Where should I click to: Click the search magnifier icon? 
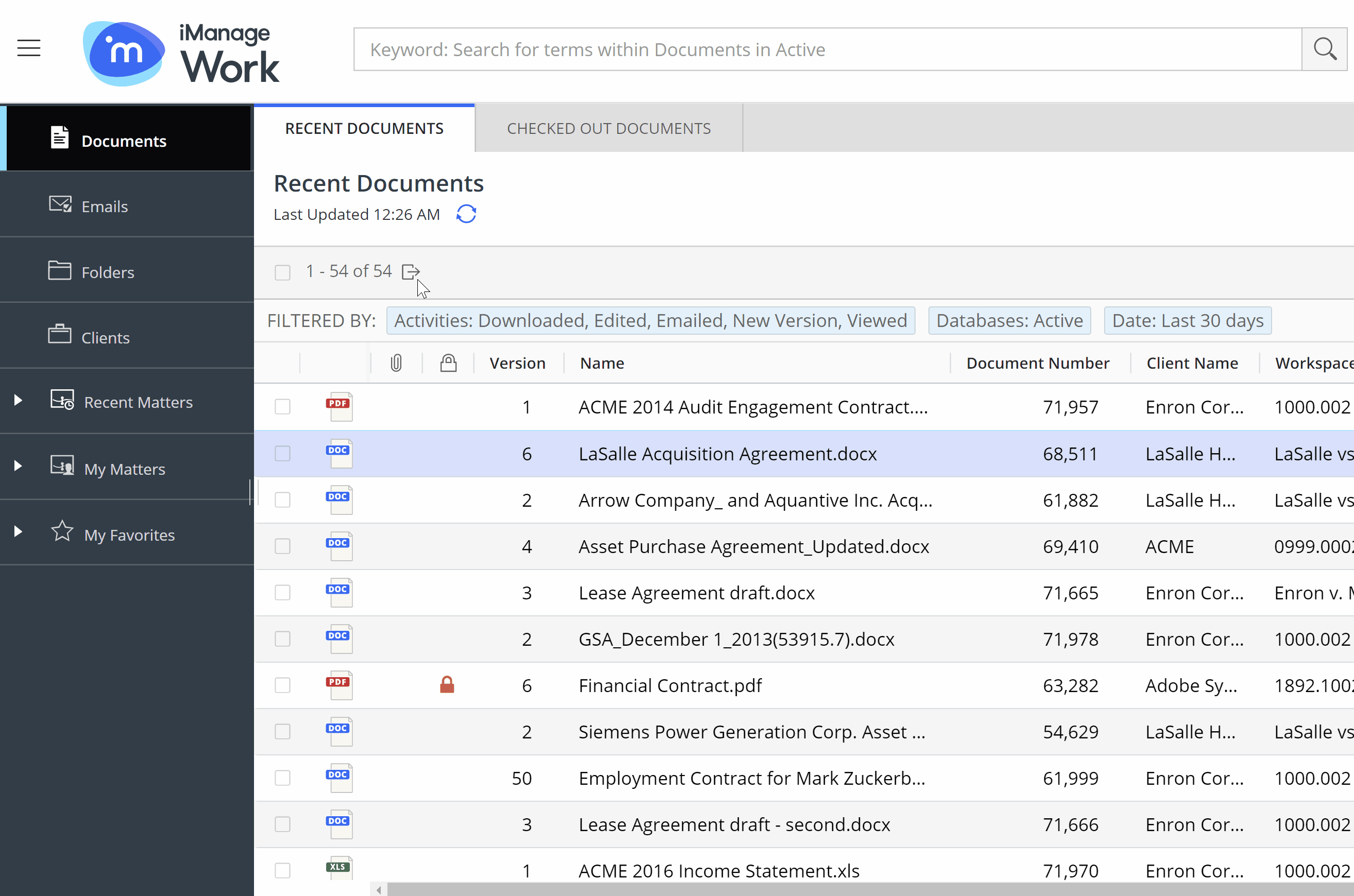[1325, 48]
